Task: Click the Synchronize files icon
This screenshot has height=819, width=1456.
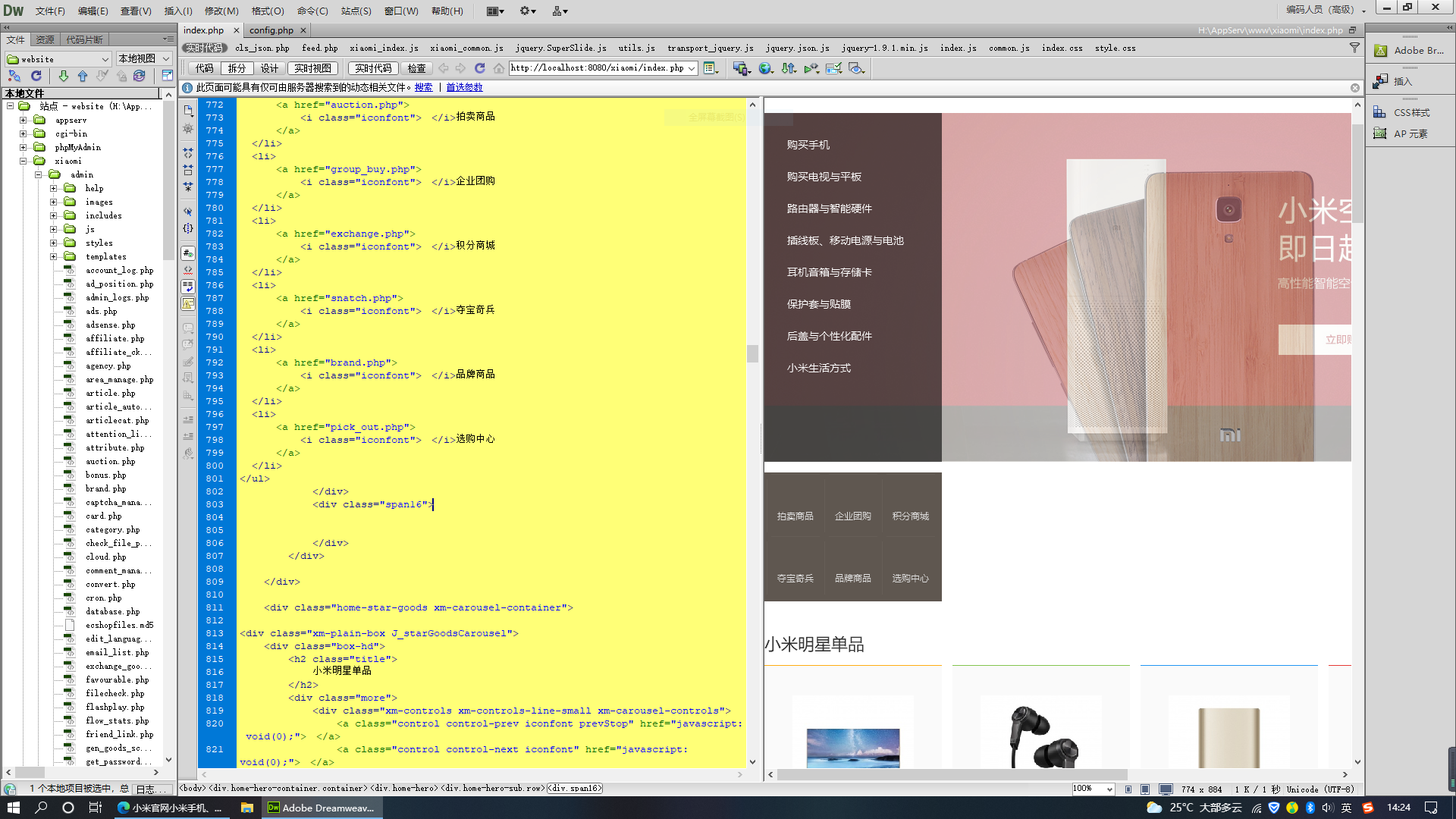Action: click(140, 76)
